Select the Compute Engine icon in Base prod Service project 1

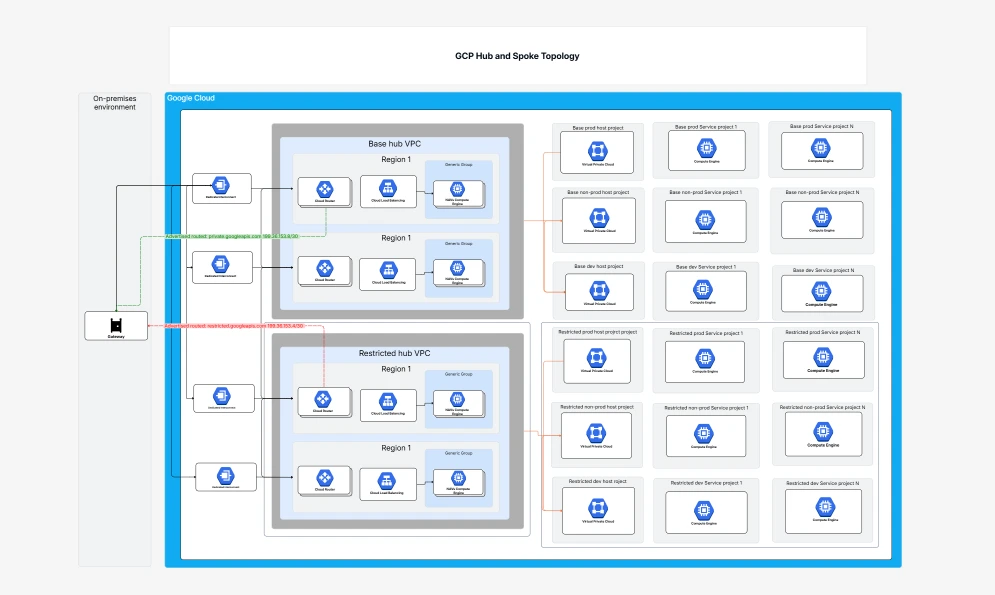(x=706, y=148)
